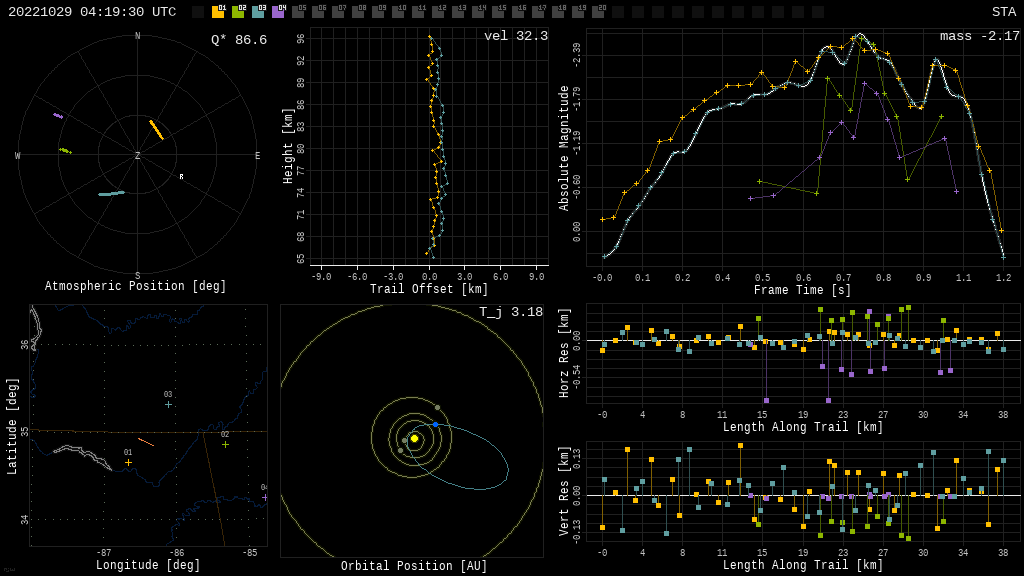Click the 'vel 32.3' velocity label
Viewport: 1024px width, 576px height.
515,37
